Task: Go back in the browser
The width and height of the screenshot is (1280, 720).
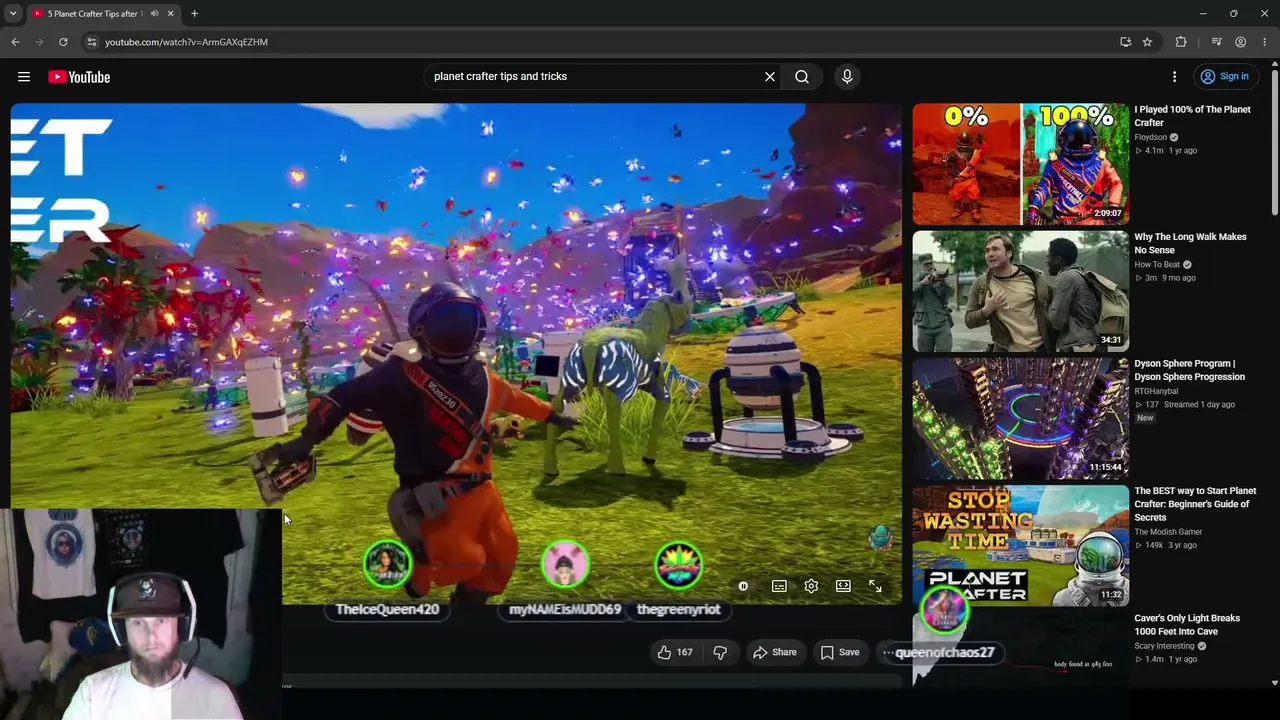Action: 15,42
